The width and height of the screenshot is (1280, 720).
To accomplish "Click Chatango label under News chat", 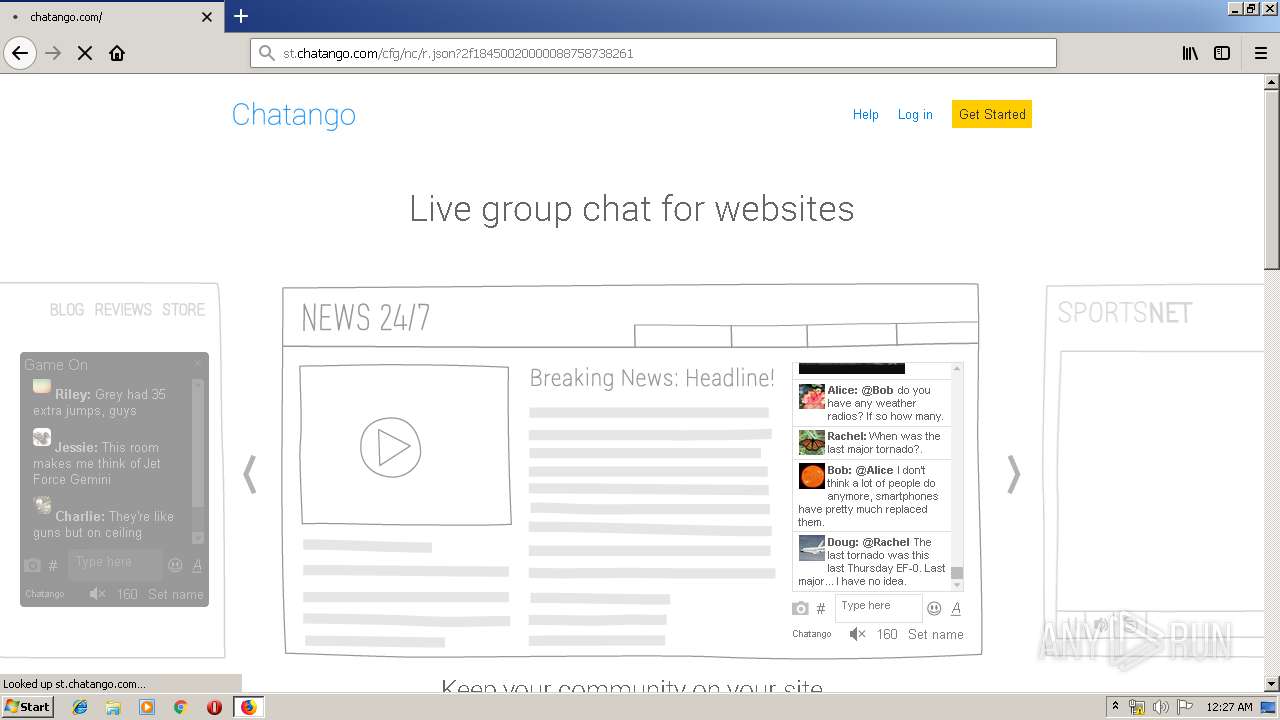I will 812,634.
